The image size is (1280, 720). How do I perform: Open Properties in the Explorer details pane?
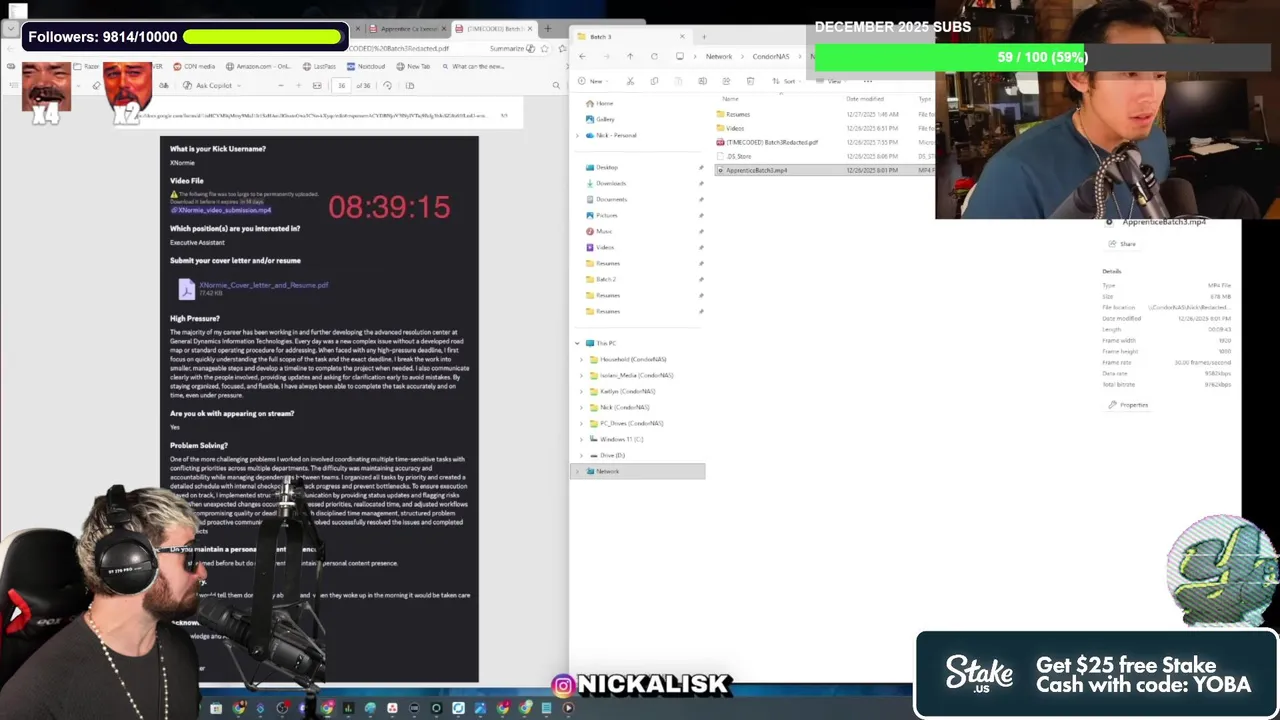pyautogui.click(x=1128, y=405)
